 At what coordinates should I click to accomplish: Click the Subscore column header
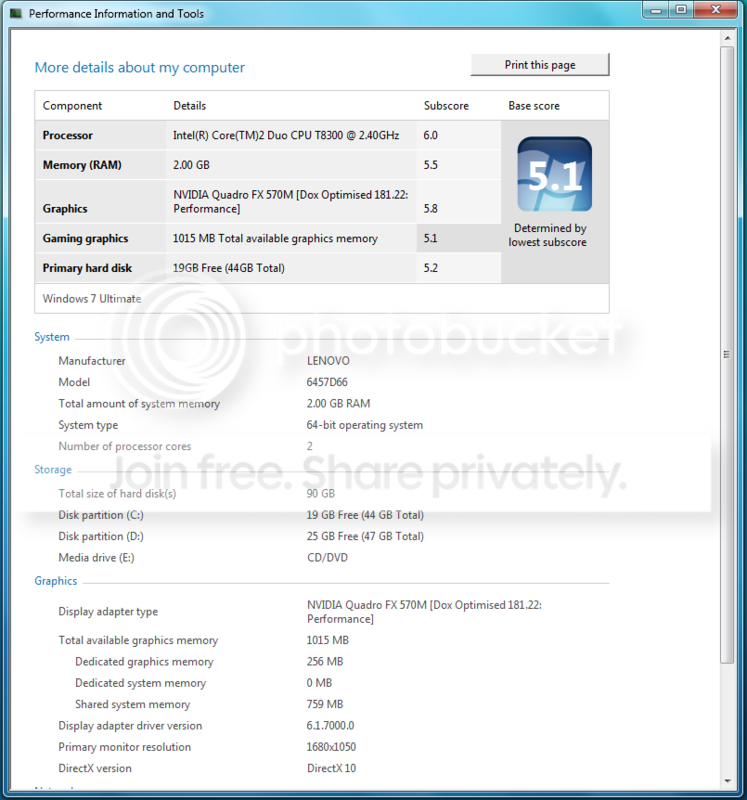[x=446, y=106]
